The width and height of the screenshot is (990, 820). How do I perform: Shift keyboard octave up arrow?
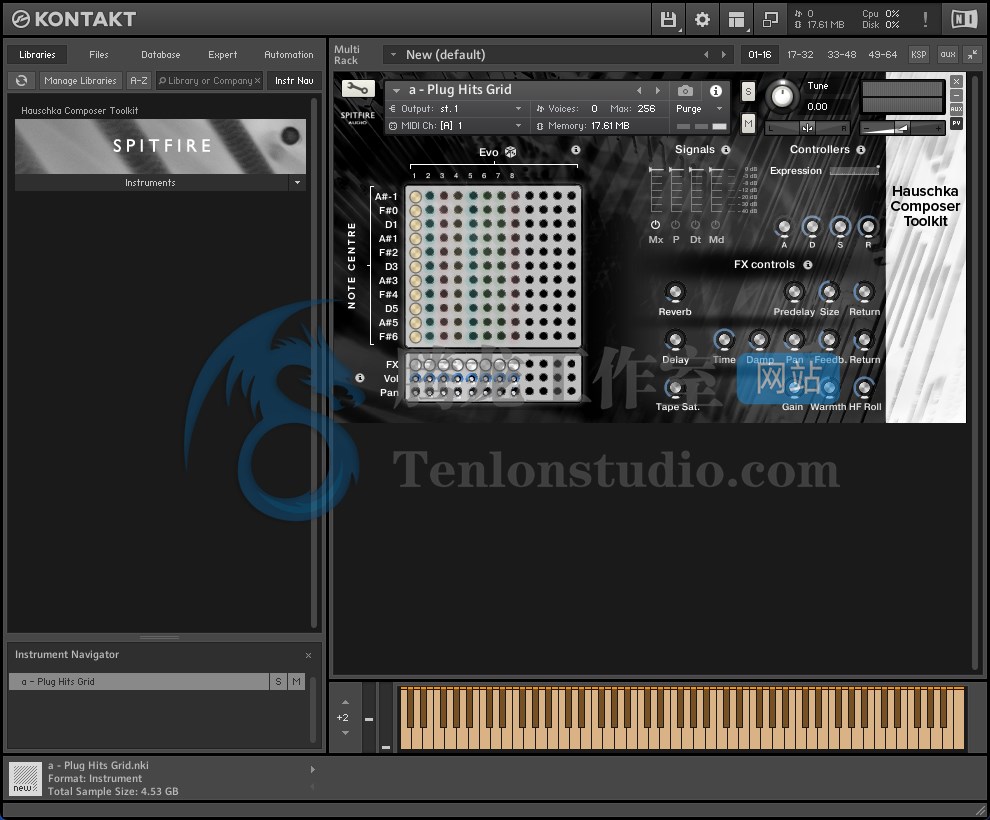[x=345, y=702]
